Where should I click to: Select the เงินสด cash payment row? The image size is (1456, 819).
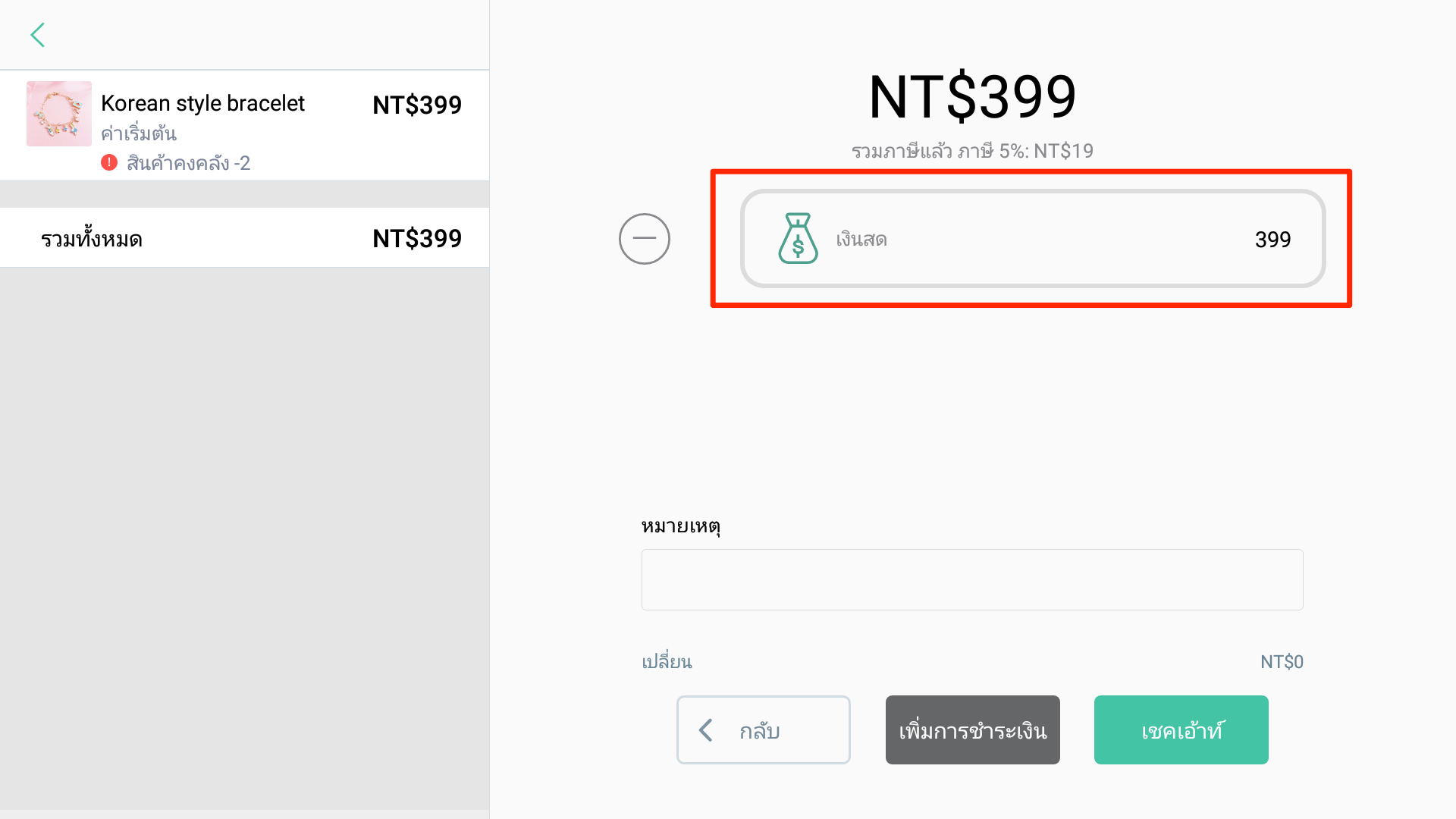1033,238
